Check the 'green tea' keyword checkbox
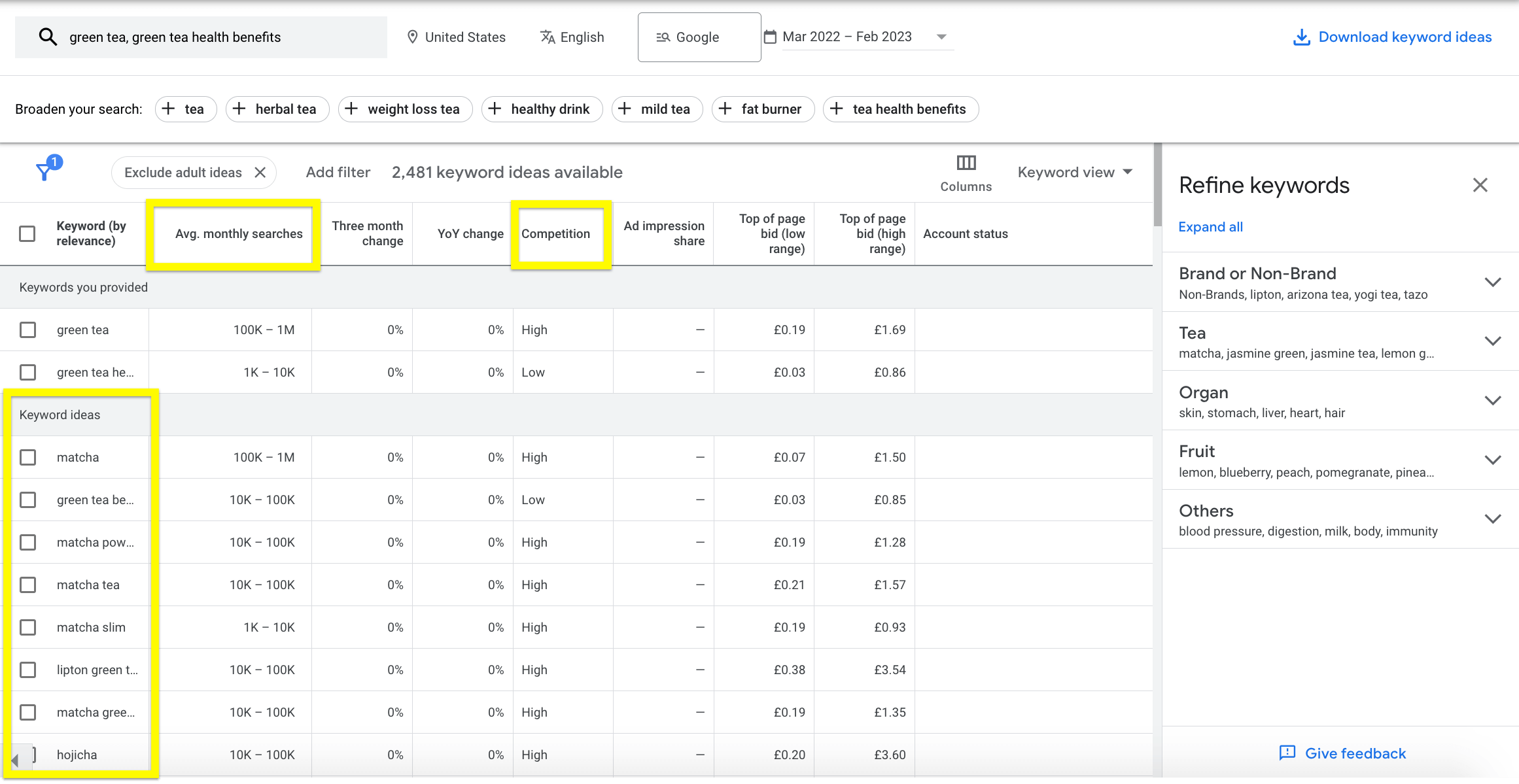The width and height of the screenshot is (1519, 784). 27,330
